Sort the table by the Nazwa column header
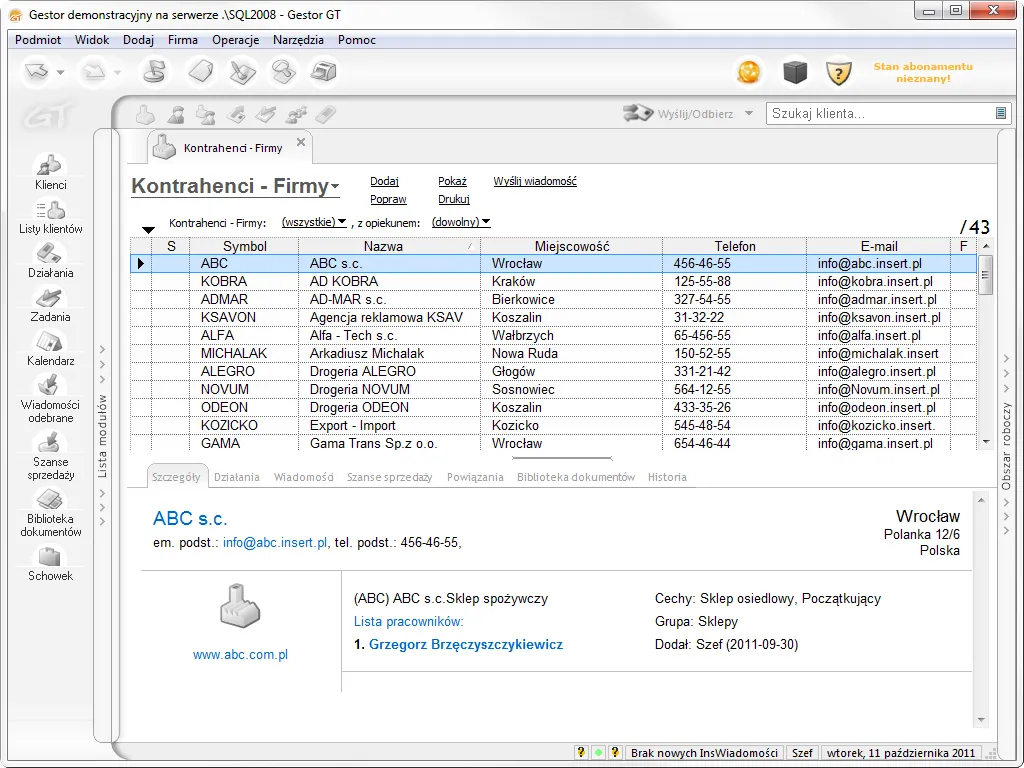The width and height of the screenshot is (1024, 768). pos(389,246)
